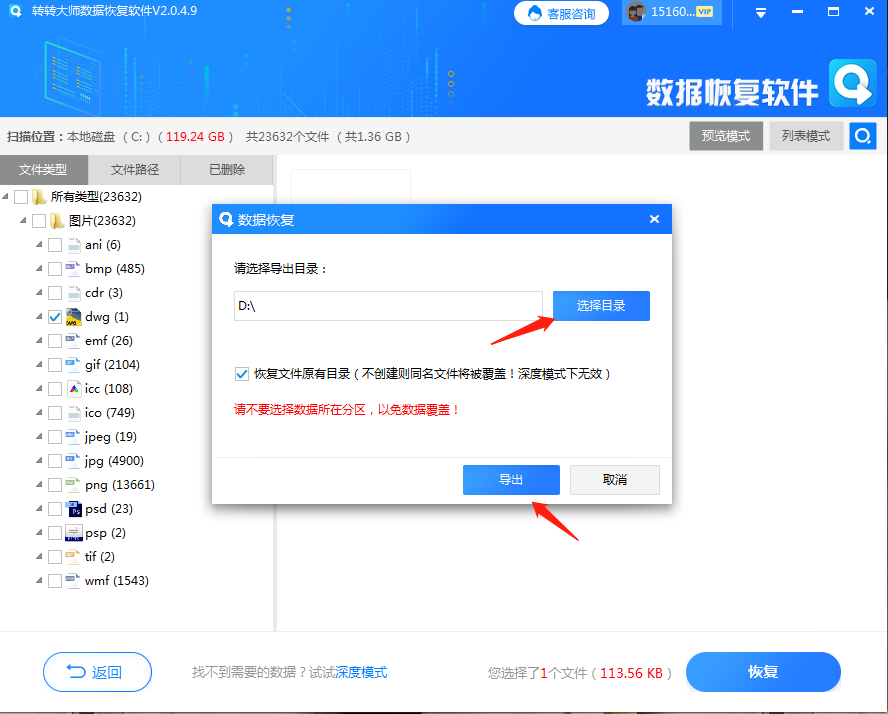Click the psd file type icon

[72, 508]
